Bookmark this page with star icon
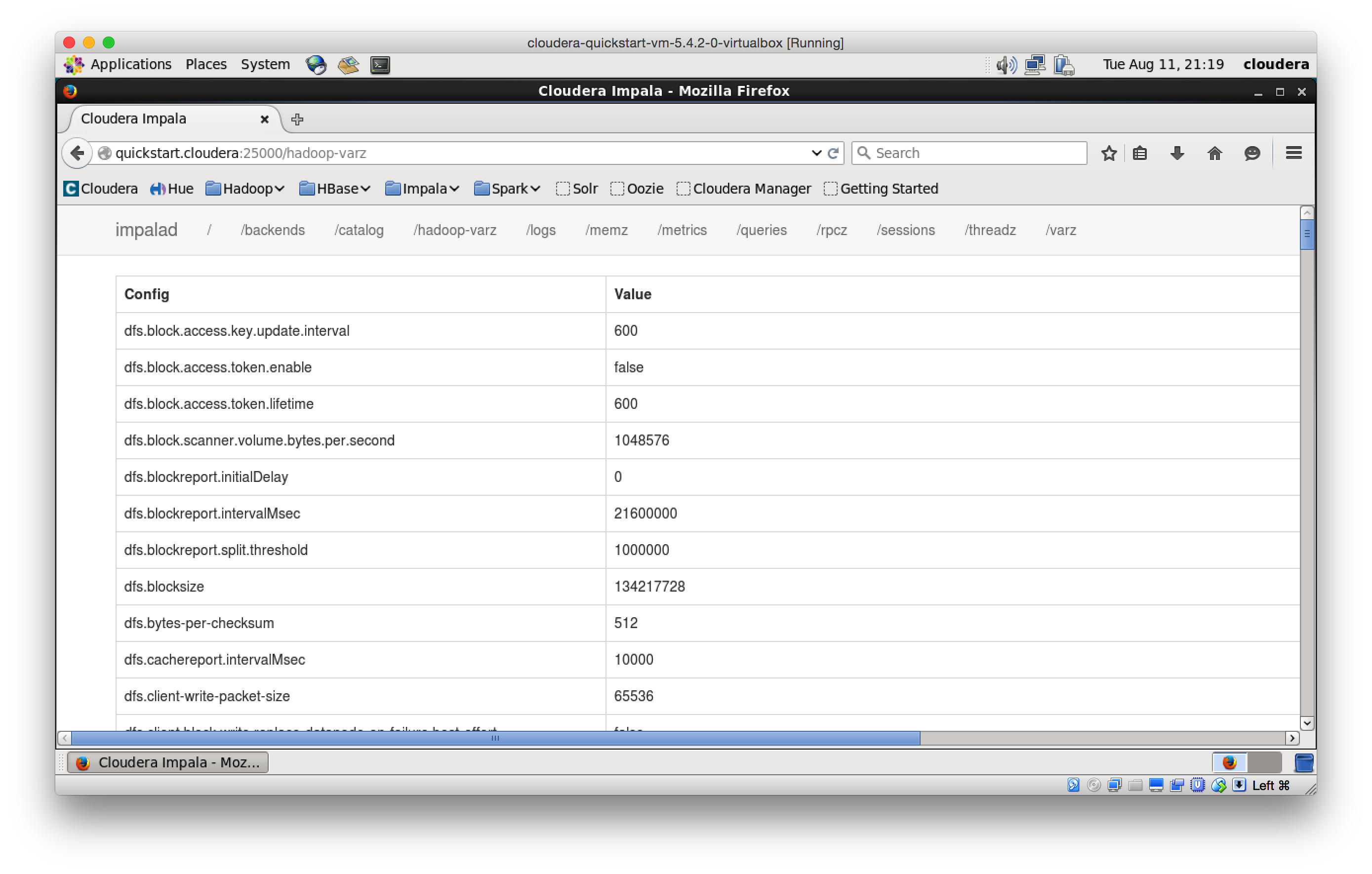 coord(1108,153)
